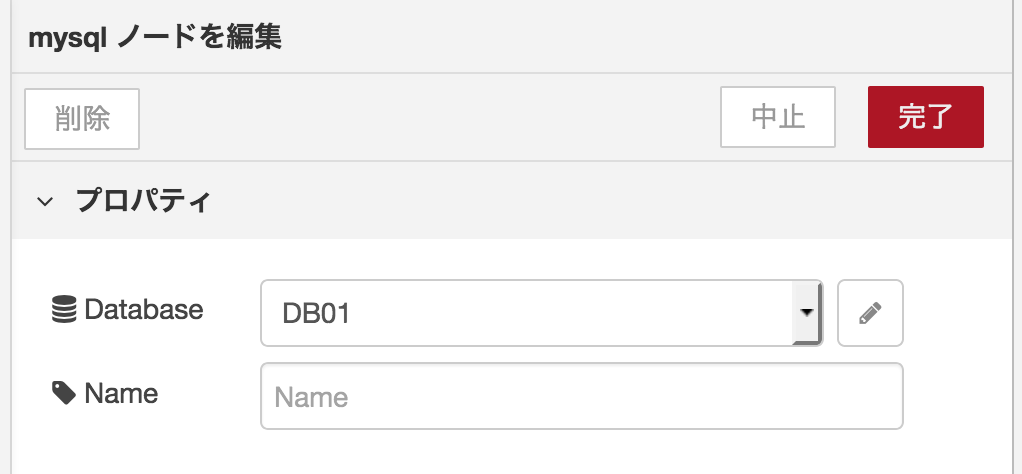Select the DB01 value text in combo box
Screen dimensions: 1022x474
pos(316,314)
